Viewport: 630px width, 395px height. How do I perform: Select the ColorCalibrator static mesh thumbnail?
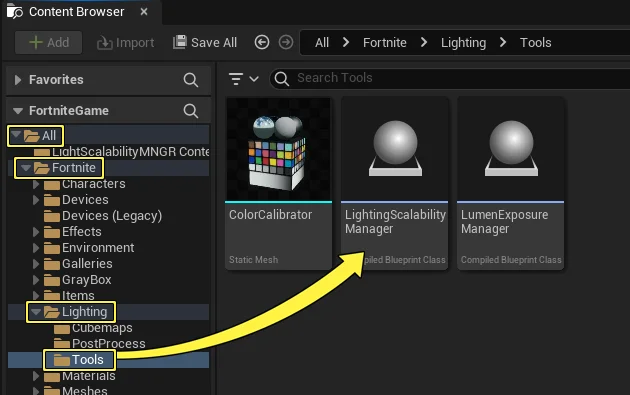[x=278, y=150]
